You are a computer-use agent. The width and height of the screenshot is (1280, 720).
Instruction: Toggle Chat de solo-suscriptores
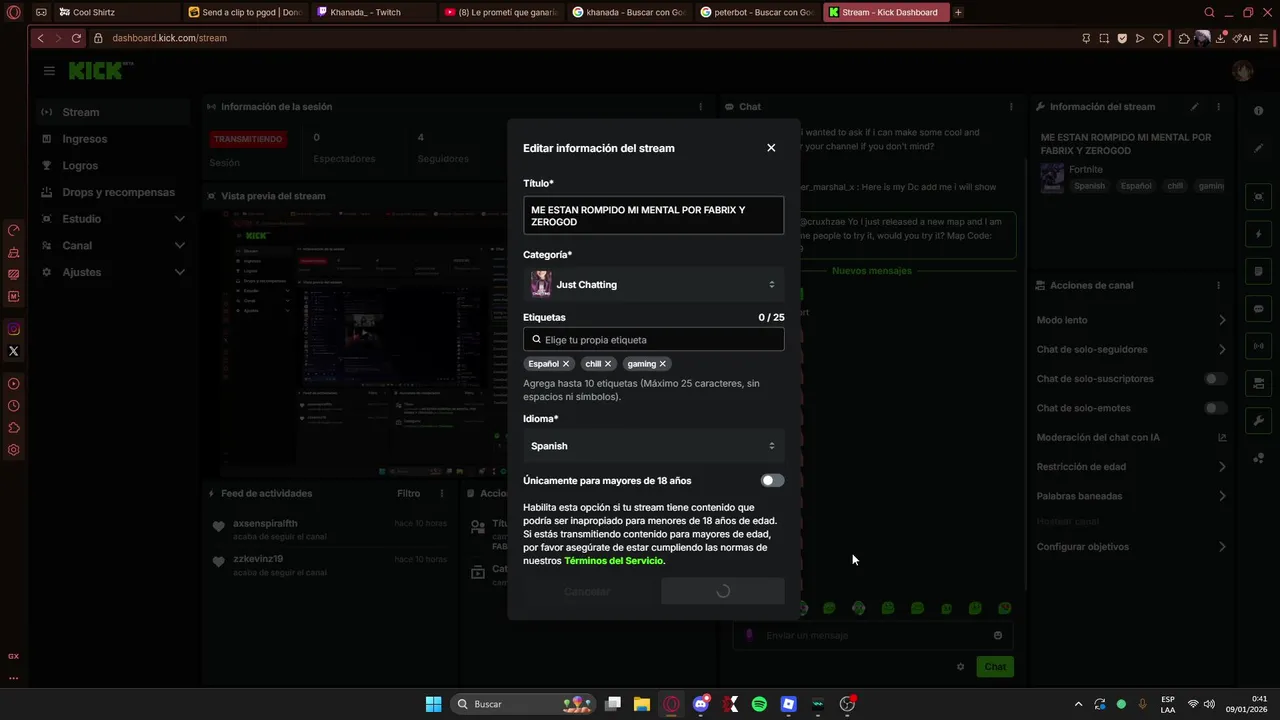click(x=1215, y=379)
